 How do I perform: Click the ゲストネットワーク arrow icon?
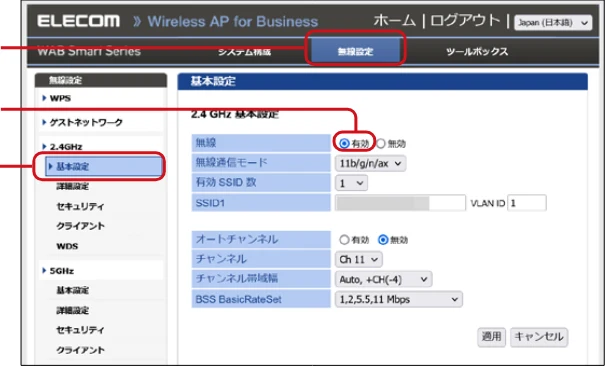pyautogui.click(x=44, y=122)
